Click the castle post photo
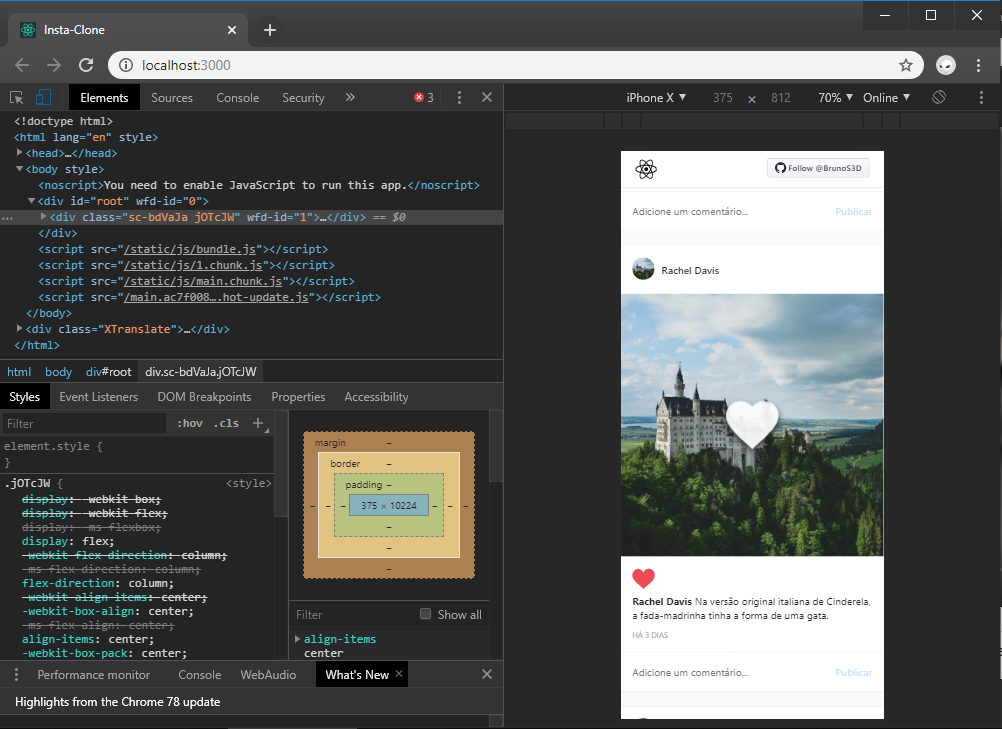The image size is (1002, 729). click(x=752, y=425)
